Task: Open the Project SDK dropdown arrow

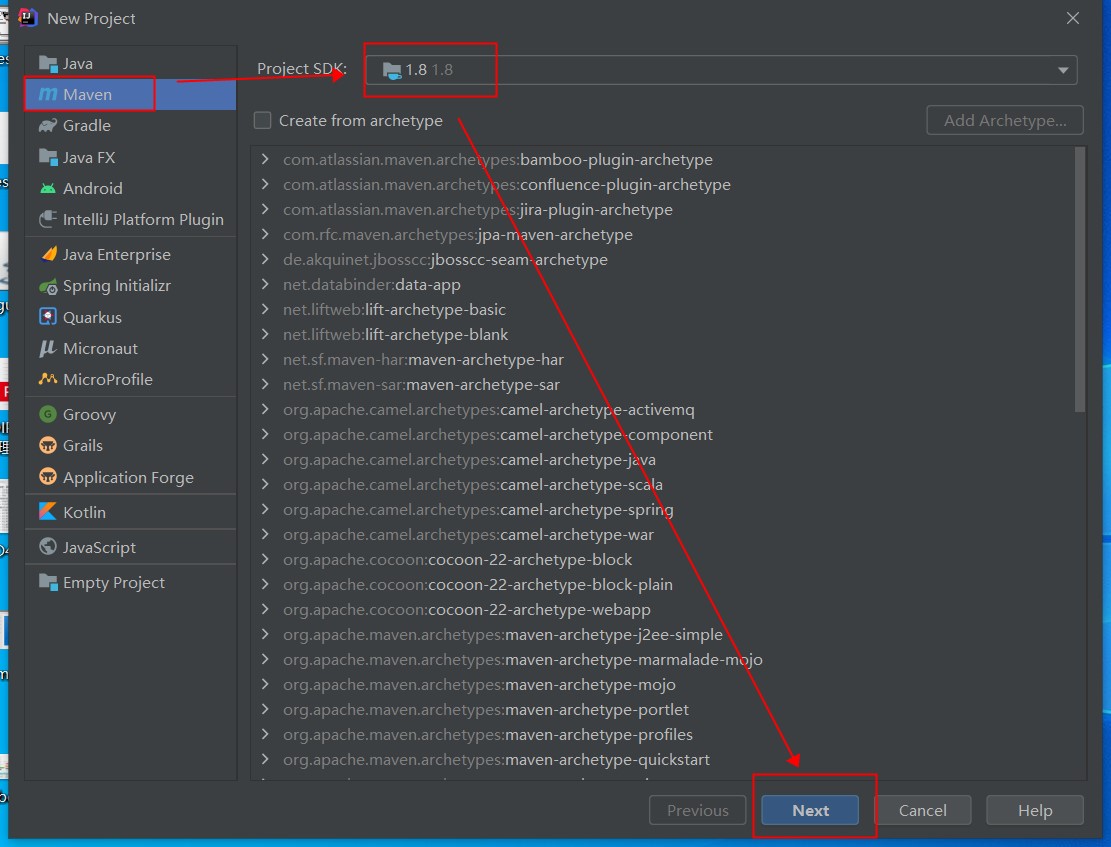Action: pos(1063,70)
